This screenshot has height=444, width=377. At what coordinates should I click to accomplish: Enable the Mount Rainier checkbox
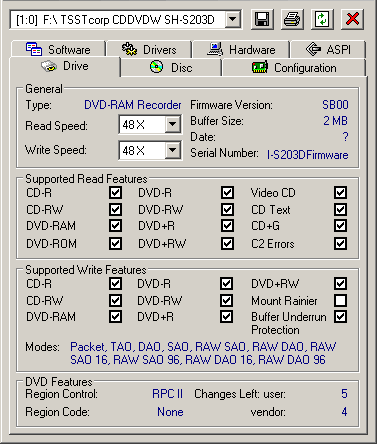pos(340,300)
